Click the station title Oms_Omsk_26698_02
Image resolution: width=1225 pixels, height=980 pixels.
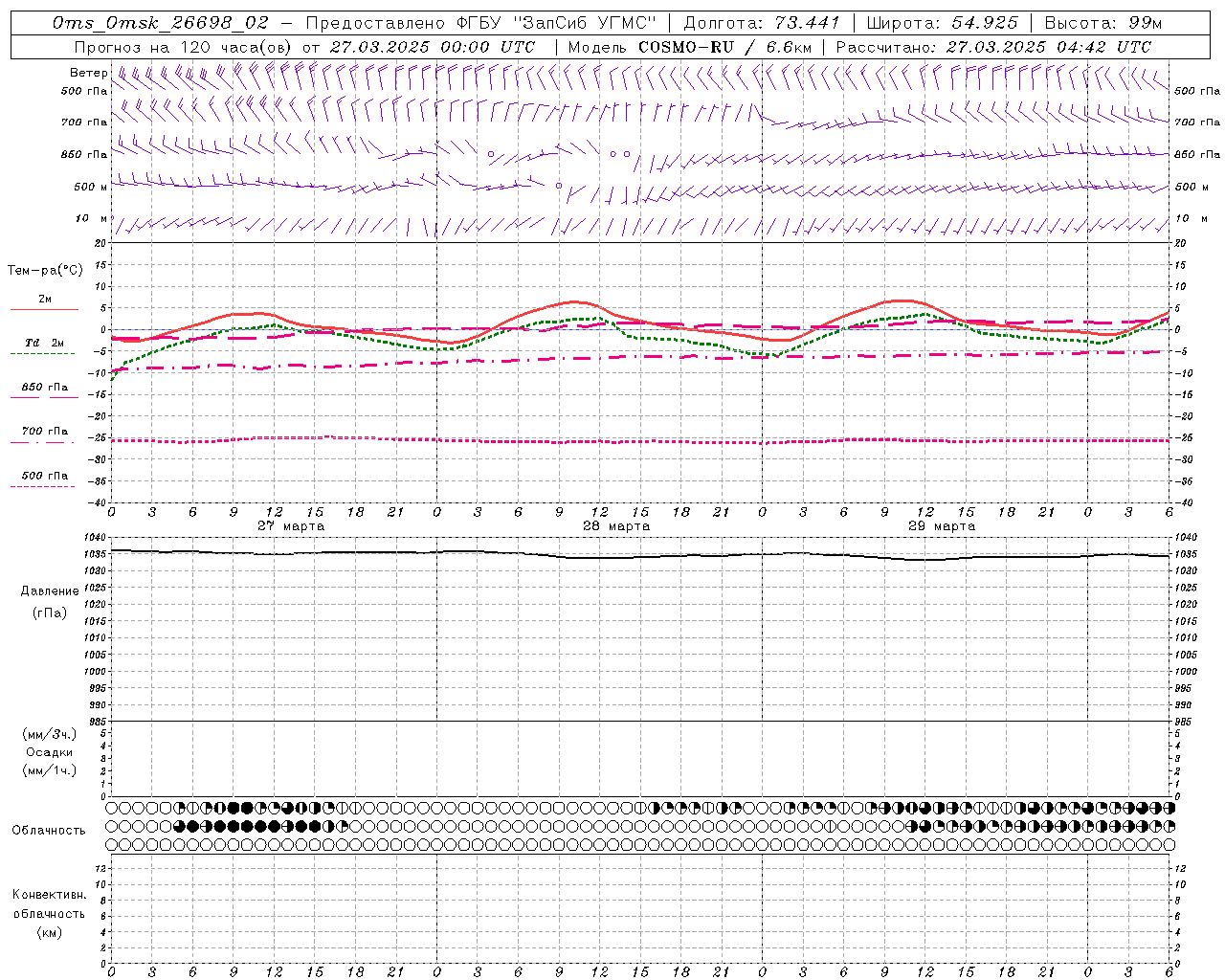click(x=161, y=23)
